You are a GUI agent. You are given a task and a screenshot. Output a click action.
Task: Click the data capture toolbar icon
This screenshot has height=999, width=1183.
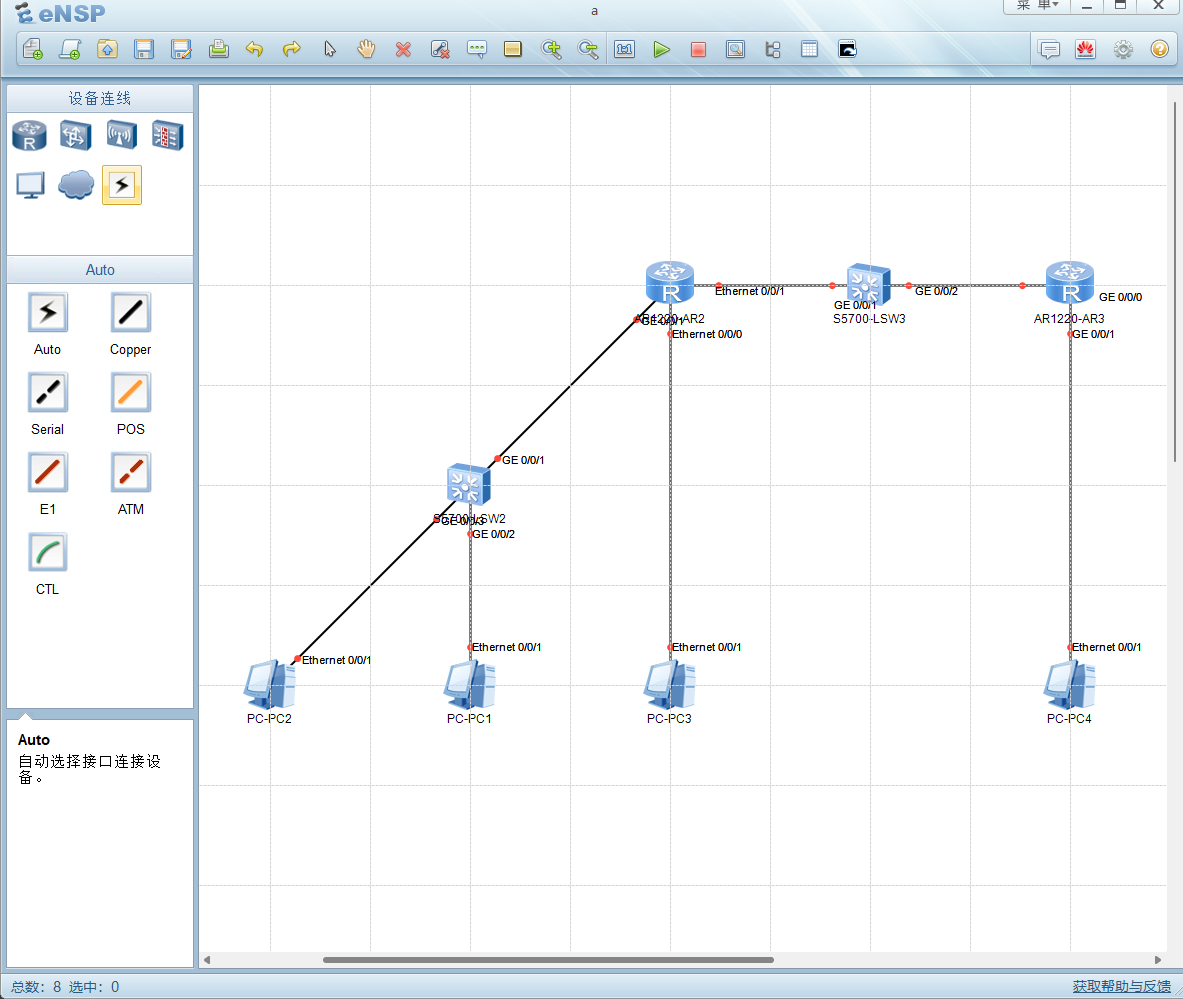(x=736, y=50)
